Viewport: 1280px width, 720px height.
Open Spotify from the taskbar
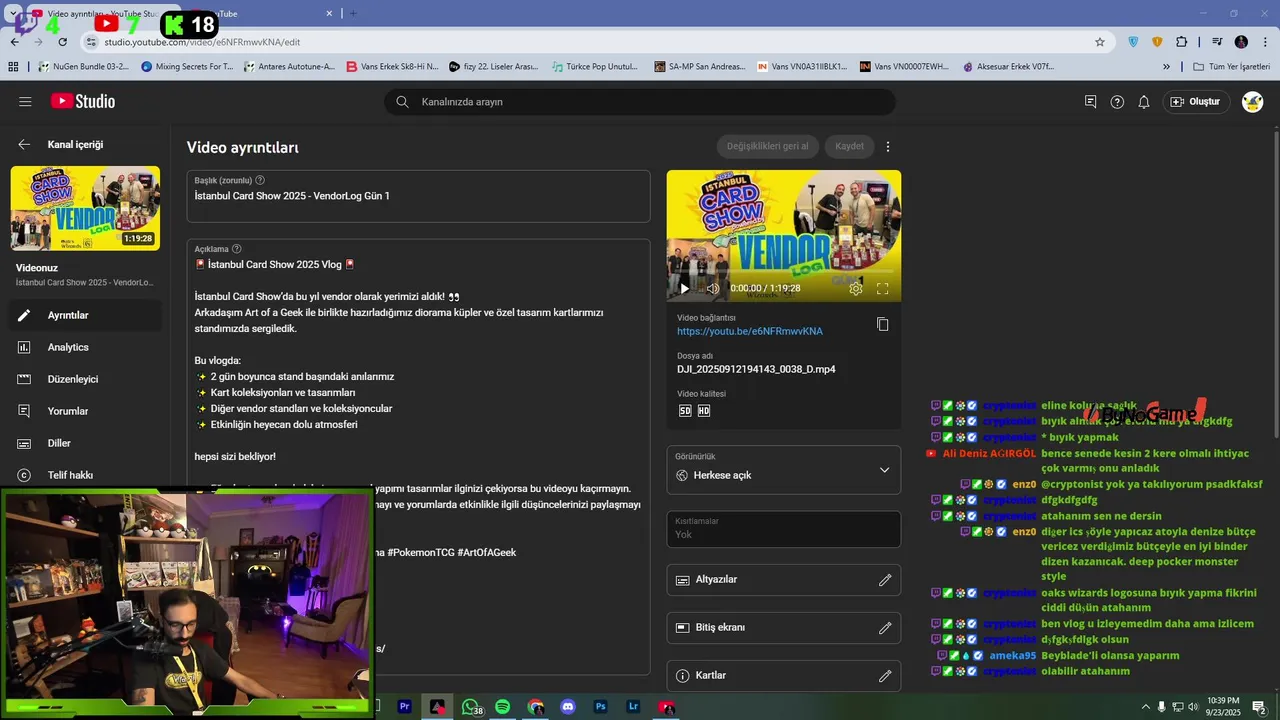[x=503, y=707]
